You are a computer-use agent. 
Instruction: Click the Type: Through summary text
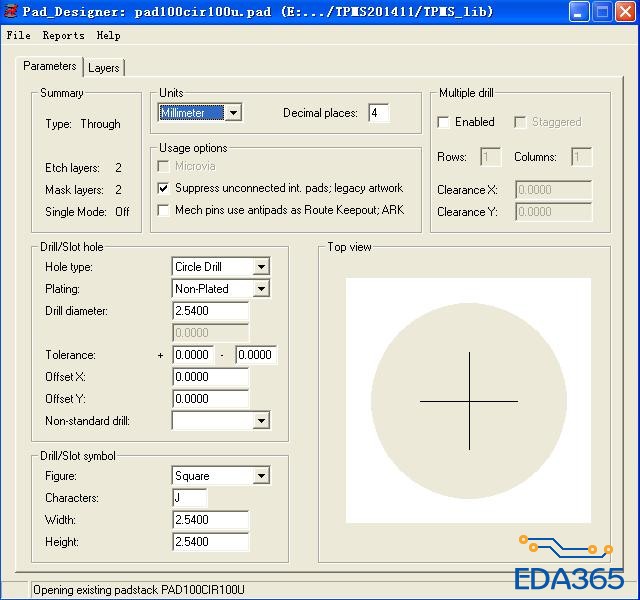coord(83,124)
